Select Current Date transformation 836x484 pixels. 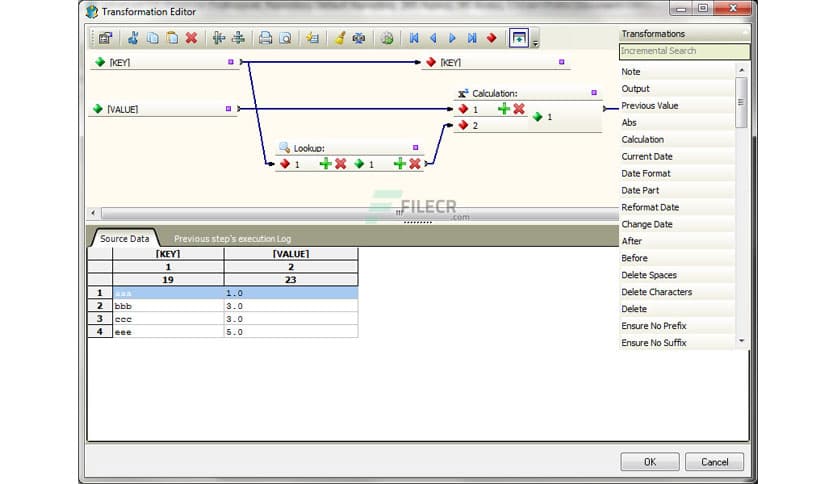point(677,157)
